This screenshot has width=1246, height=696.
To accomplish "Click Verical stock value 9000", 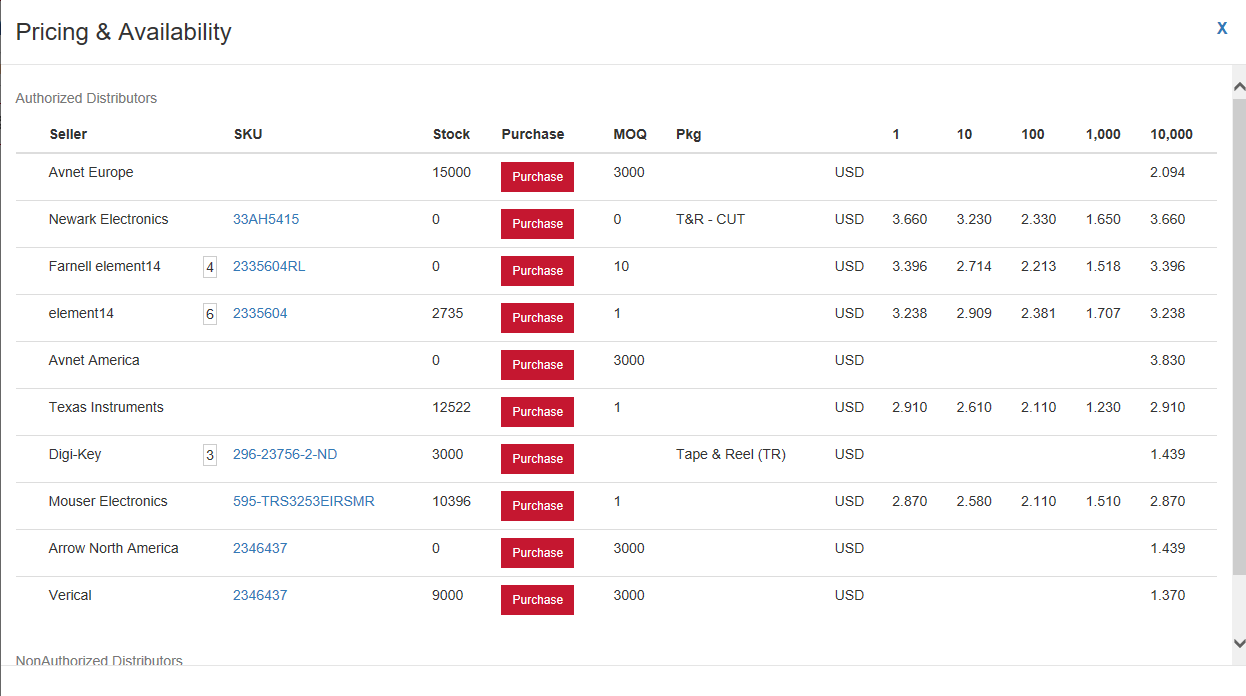I will click(x=447, y=595).
